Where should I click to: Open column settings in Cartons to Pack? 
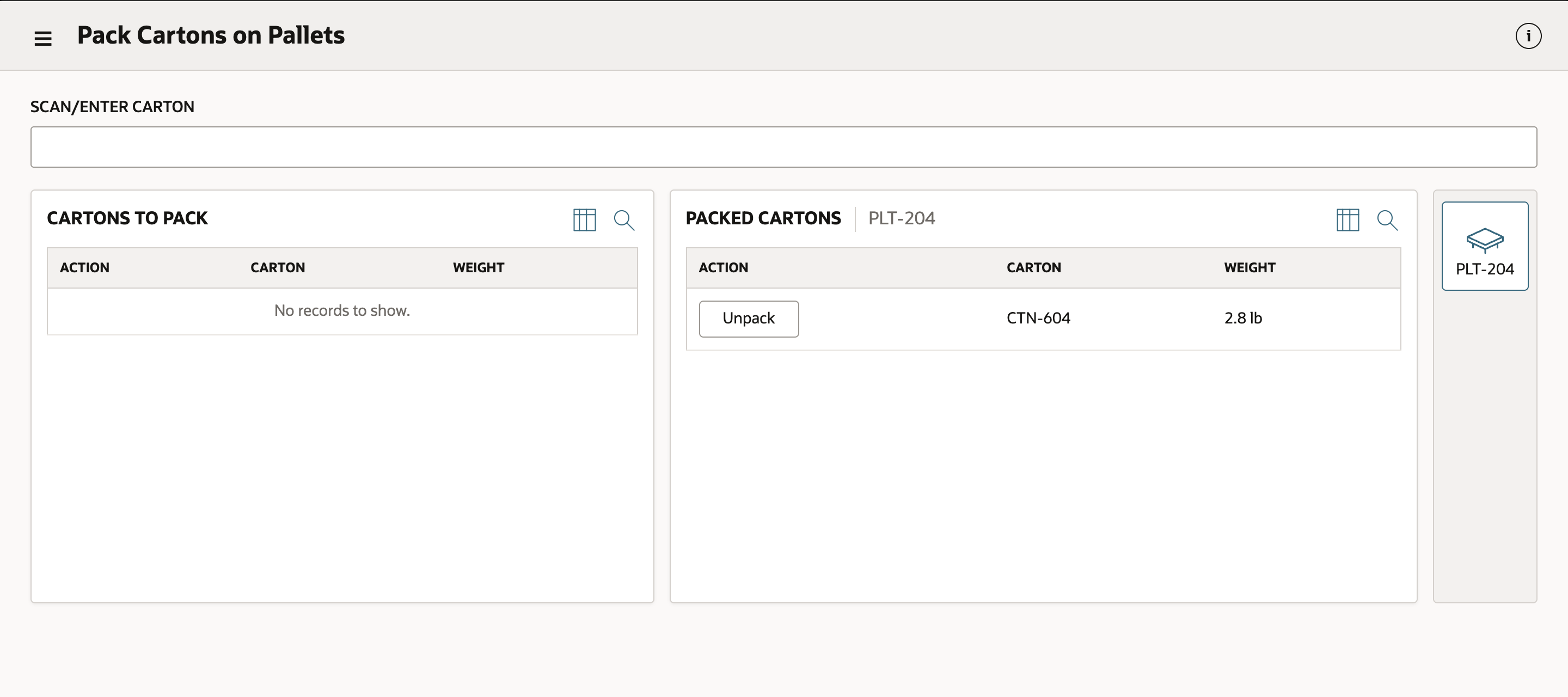(x=584, y=220)
